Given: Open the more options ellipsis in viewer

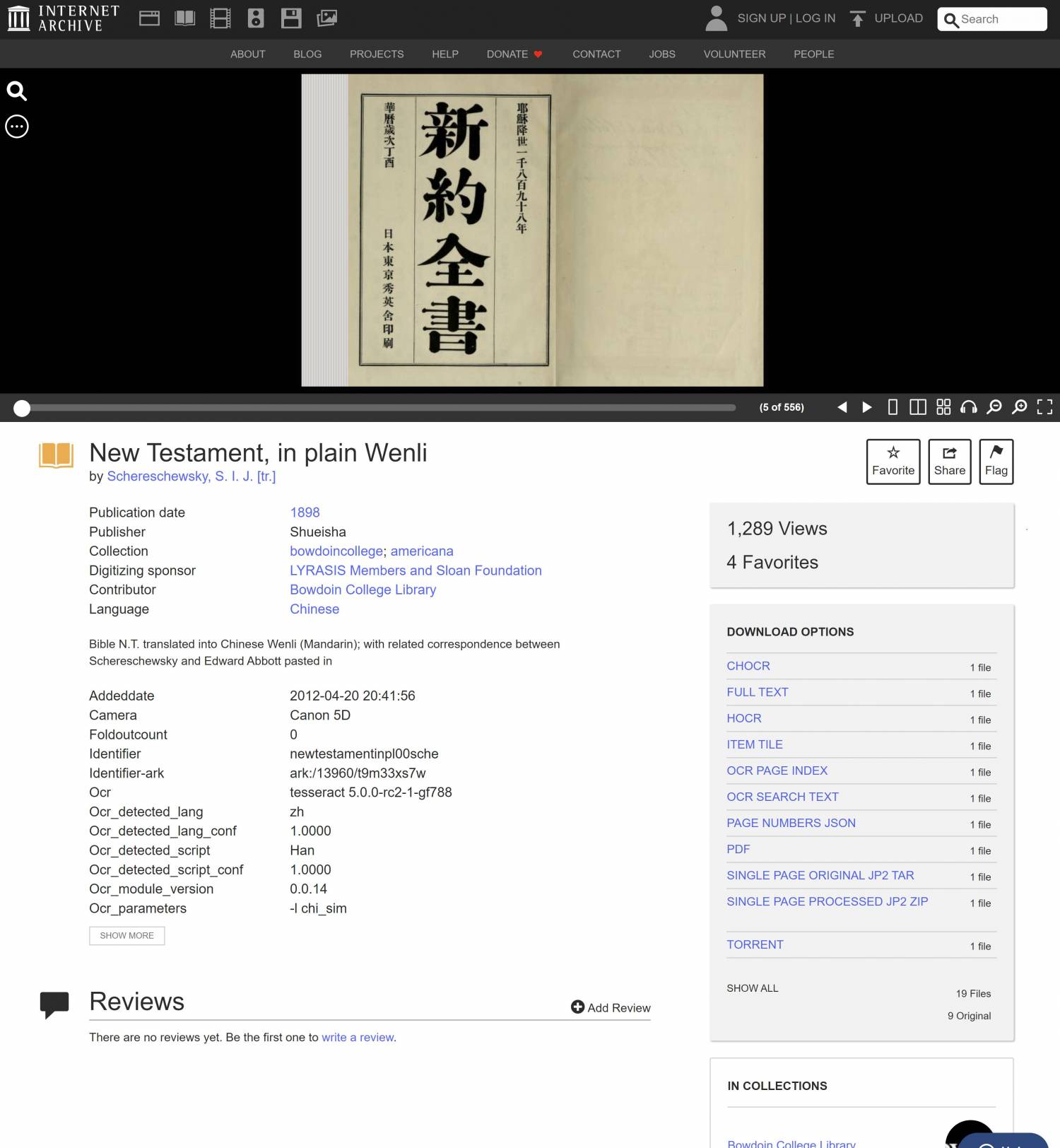Looking at the screenshot, I should (x=17, y=127).
